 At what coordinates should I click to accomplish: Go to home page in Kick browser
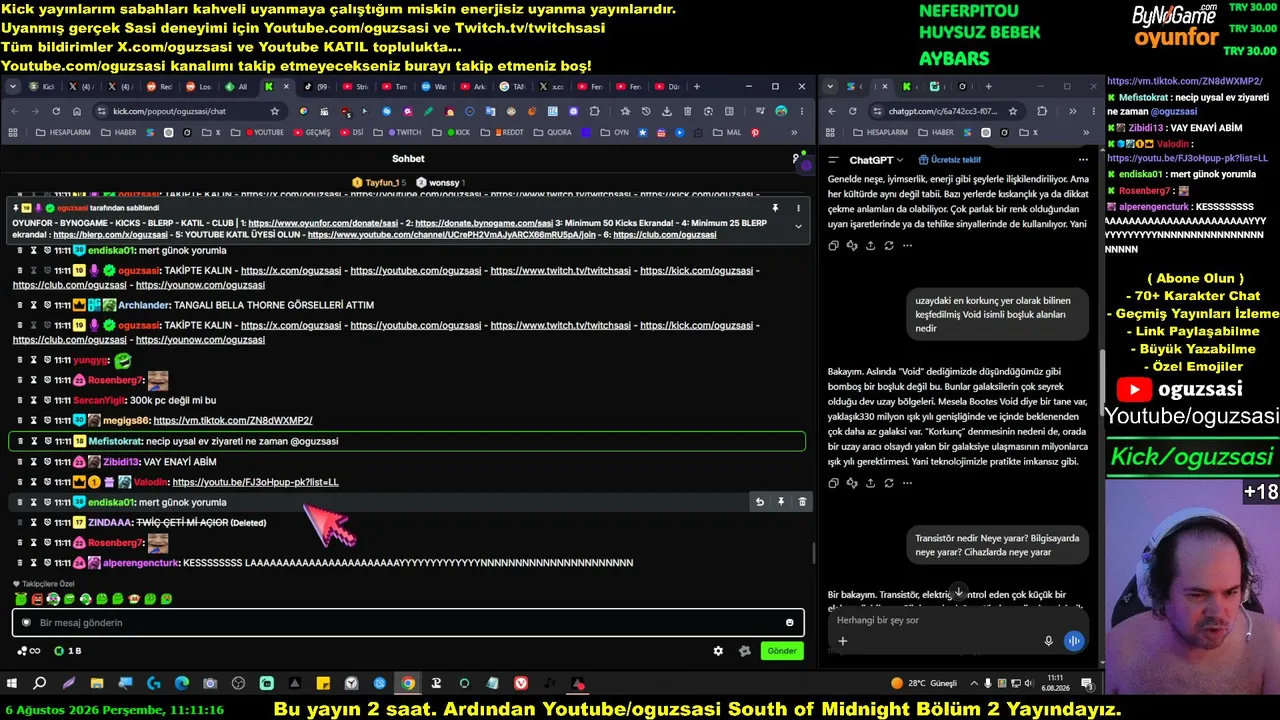coord(79,111)
